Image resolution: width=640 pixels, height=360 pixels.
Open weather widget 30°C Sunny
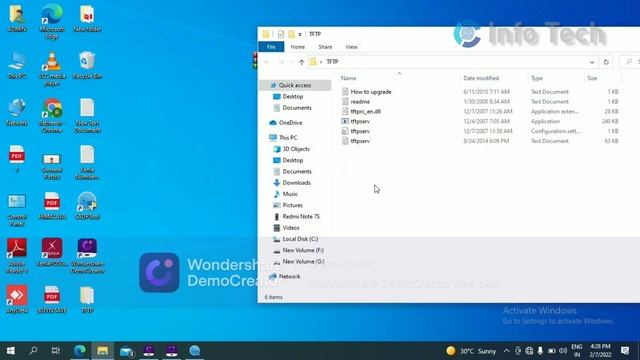point(471,351)
